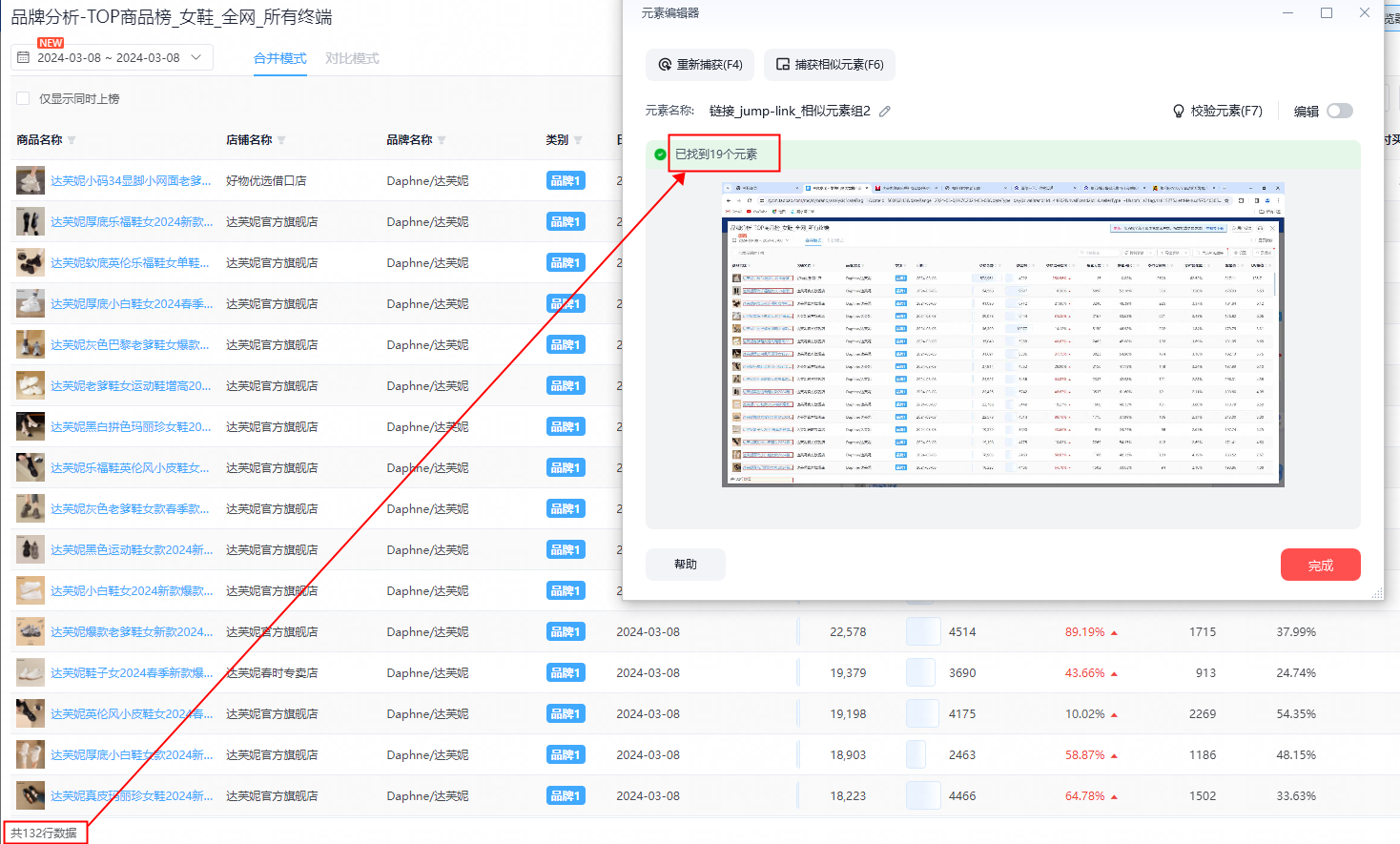
Task: Open filter icon beside 商品名称 column
Action: [x=72, y=140]
